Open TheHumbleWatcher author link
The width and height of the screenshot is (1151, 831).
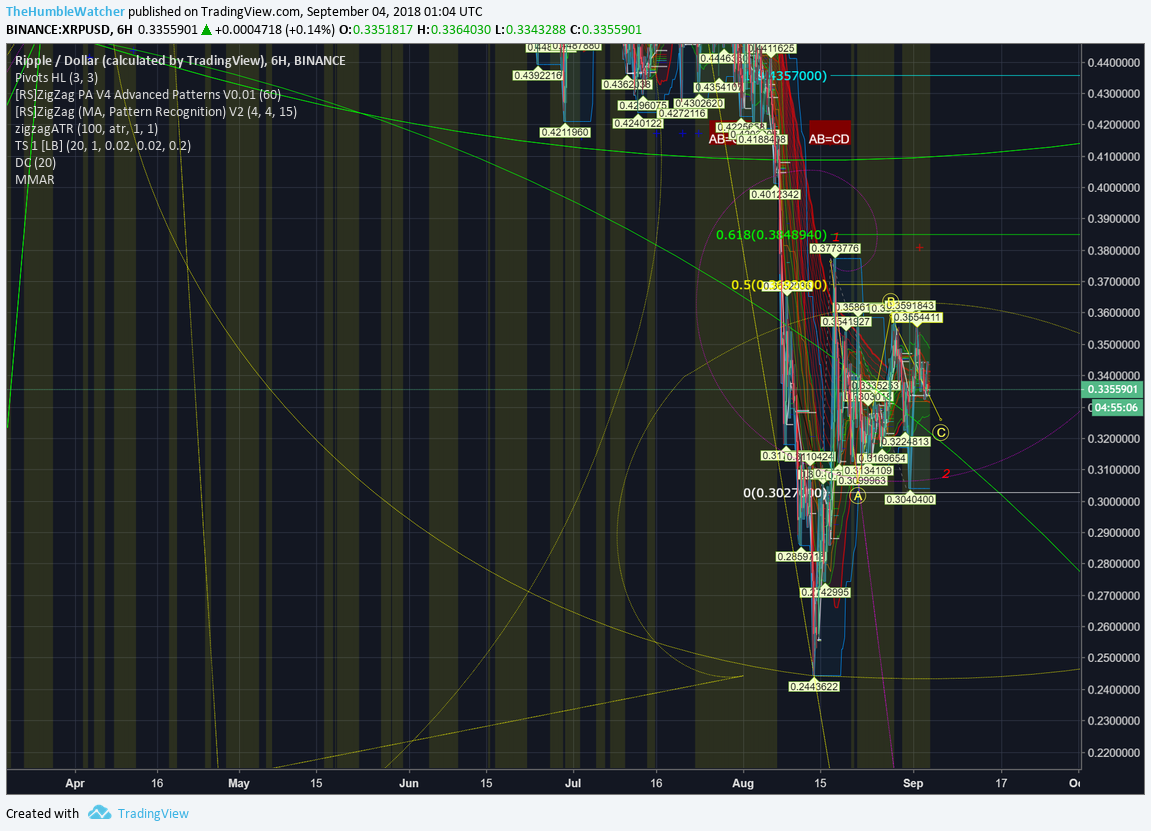(x=65, y=12)
